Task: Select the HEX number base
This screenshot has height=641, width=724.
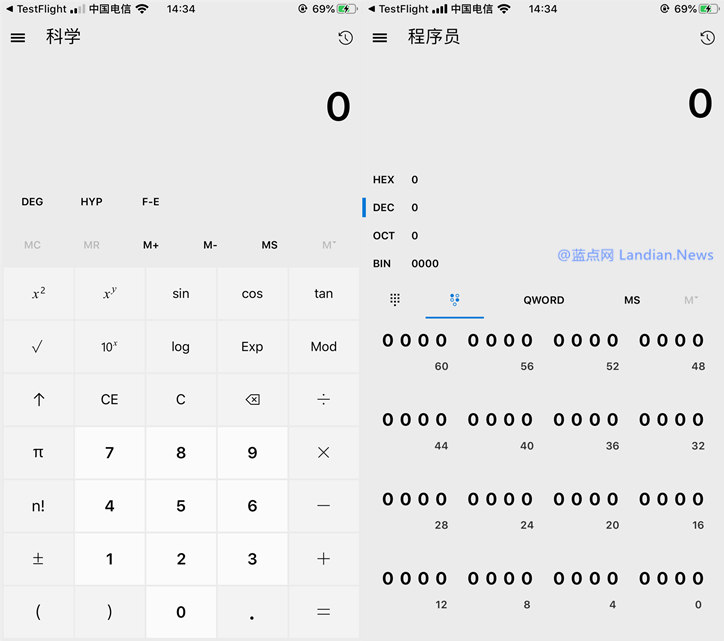Action: click(384, 180)
